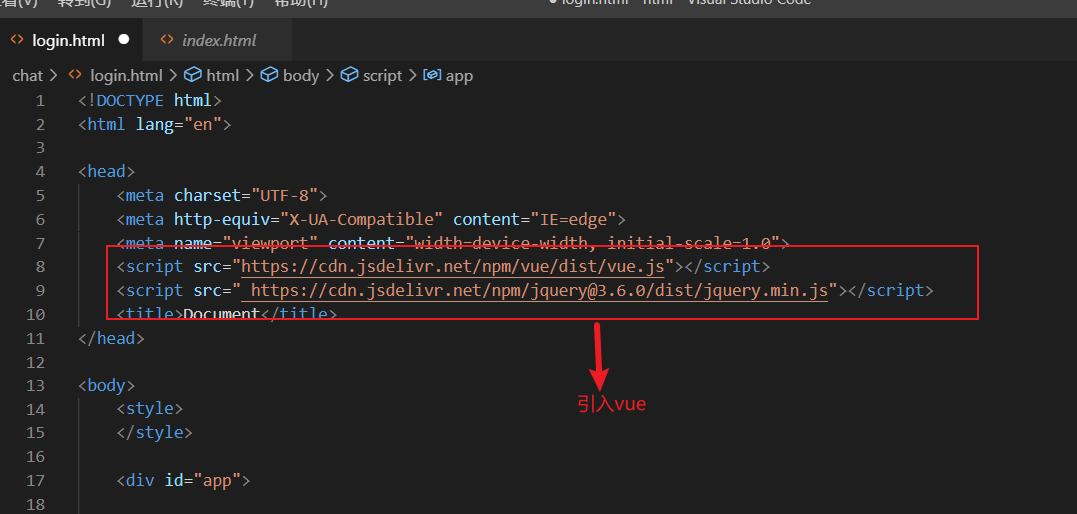Switch to the login.html editor tab
This screenshot has height=514, width=1077.
click(x=71, y=40)
